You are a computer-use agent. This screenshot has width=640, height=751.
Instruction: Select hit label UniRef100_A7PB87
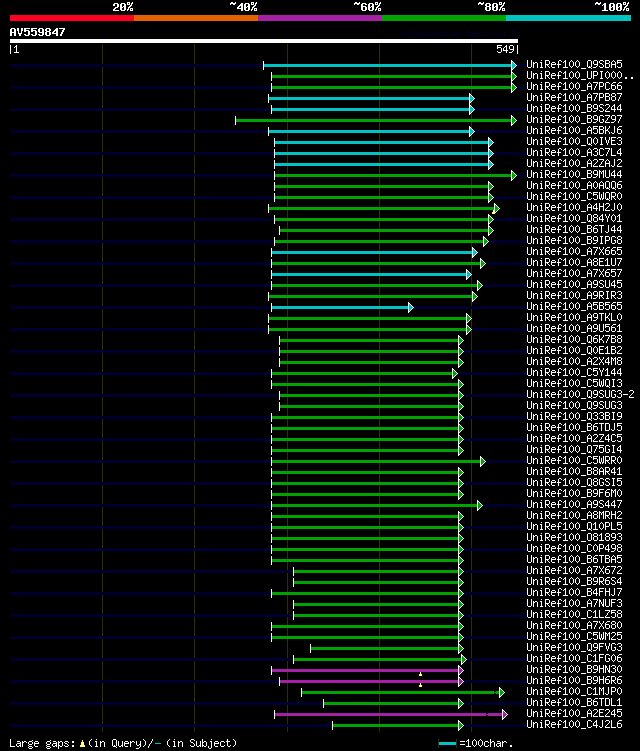point(574,97)
